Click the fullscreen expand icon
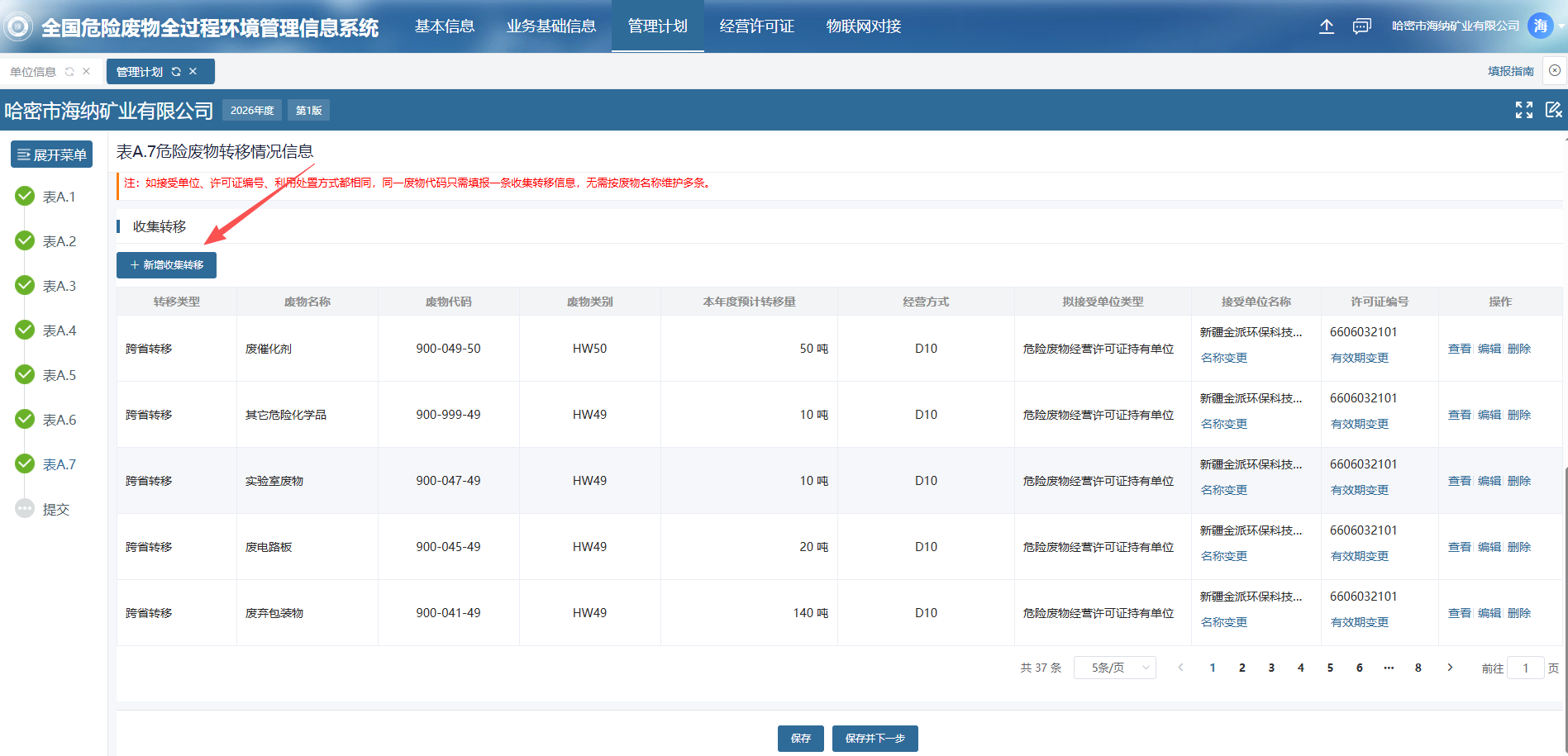Screen dimensions: 1568x756 (x=1523, y=110)
